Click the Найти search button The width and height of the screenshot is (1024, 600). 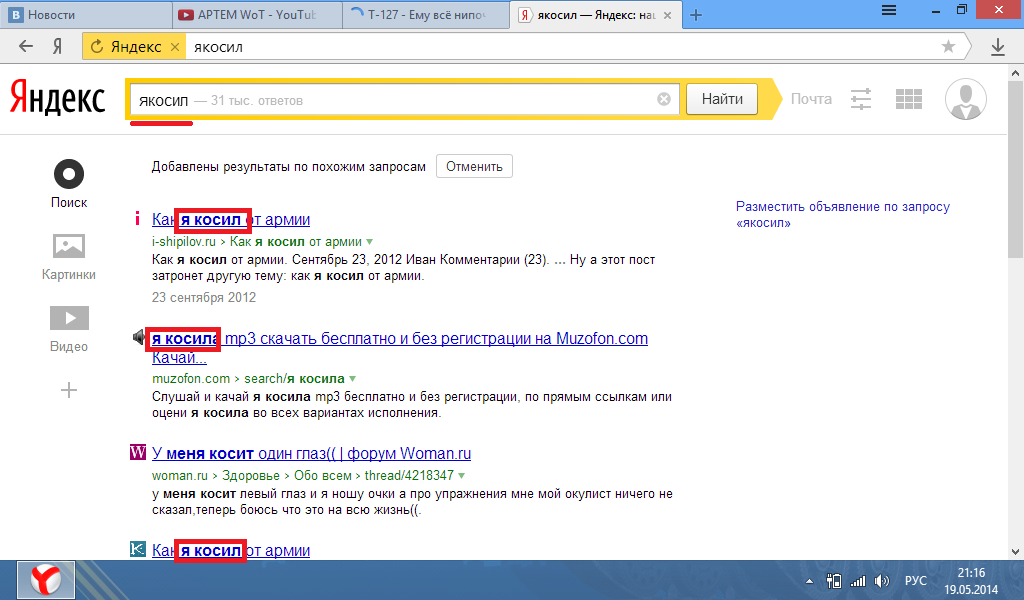(722, 99)
